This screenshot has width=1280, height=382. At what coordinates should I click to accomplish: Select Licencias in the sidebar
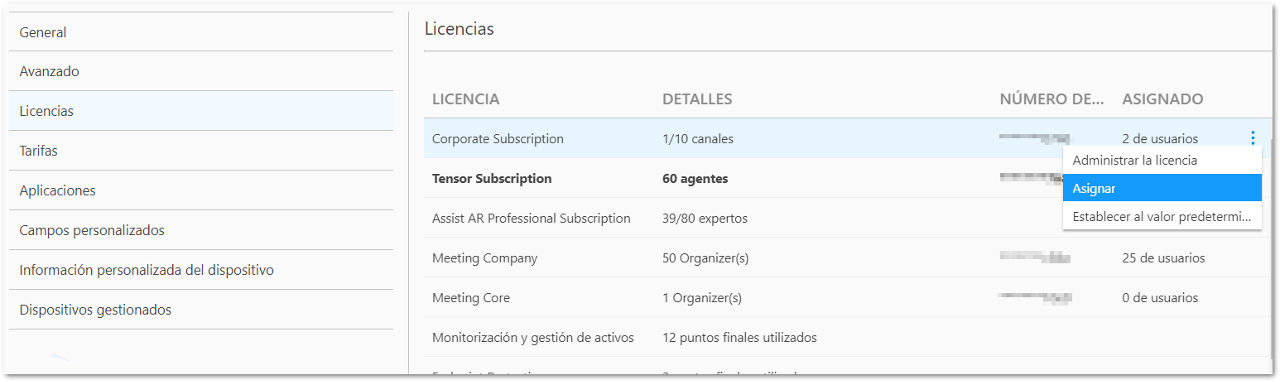point(201,111)
